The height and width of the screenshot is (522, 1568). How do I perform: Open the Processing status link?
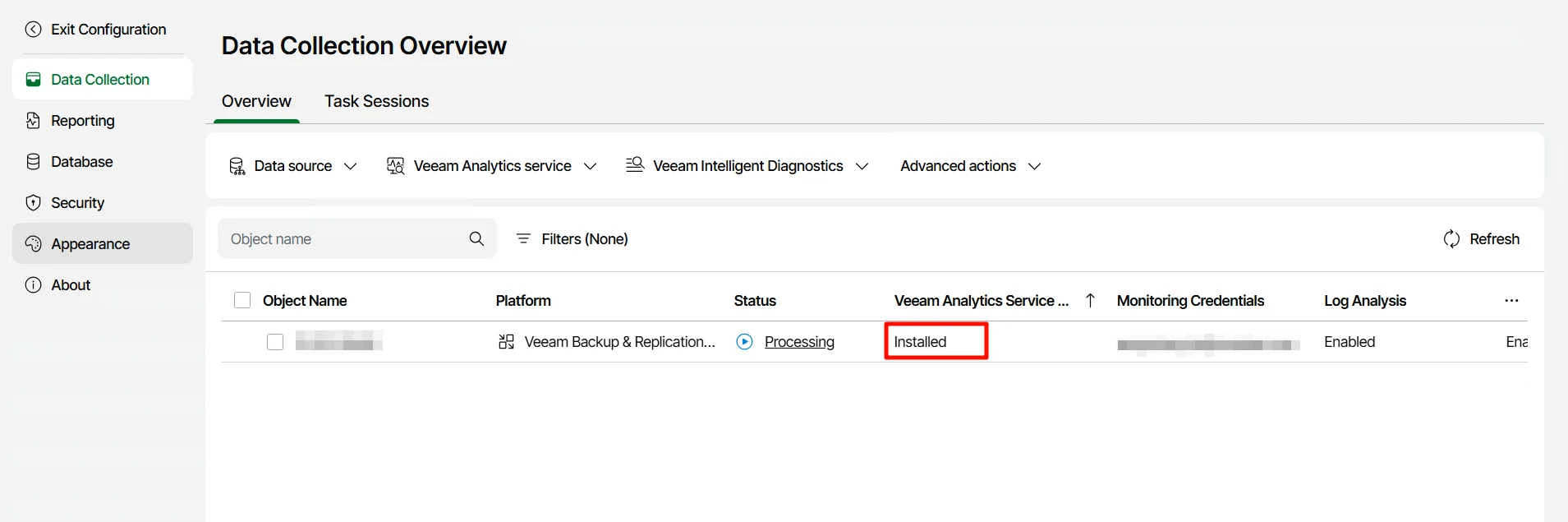(x=799, y=342)
